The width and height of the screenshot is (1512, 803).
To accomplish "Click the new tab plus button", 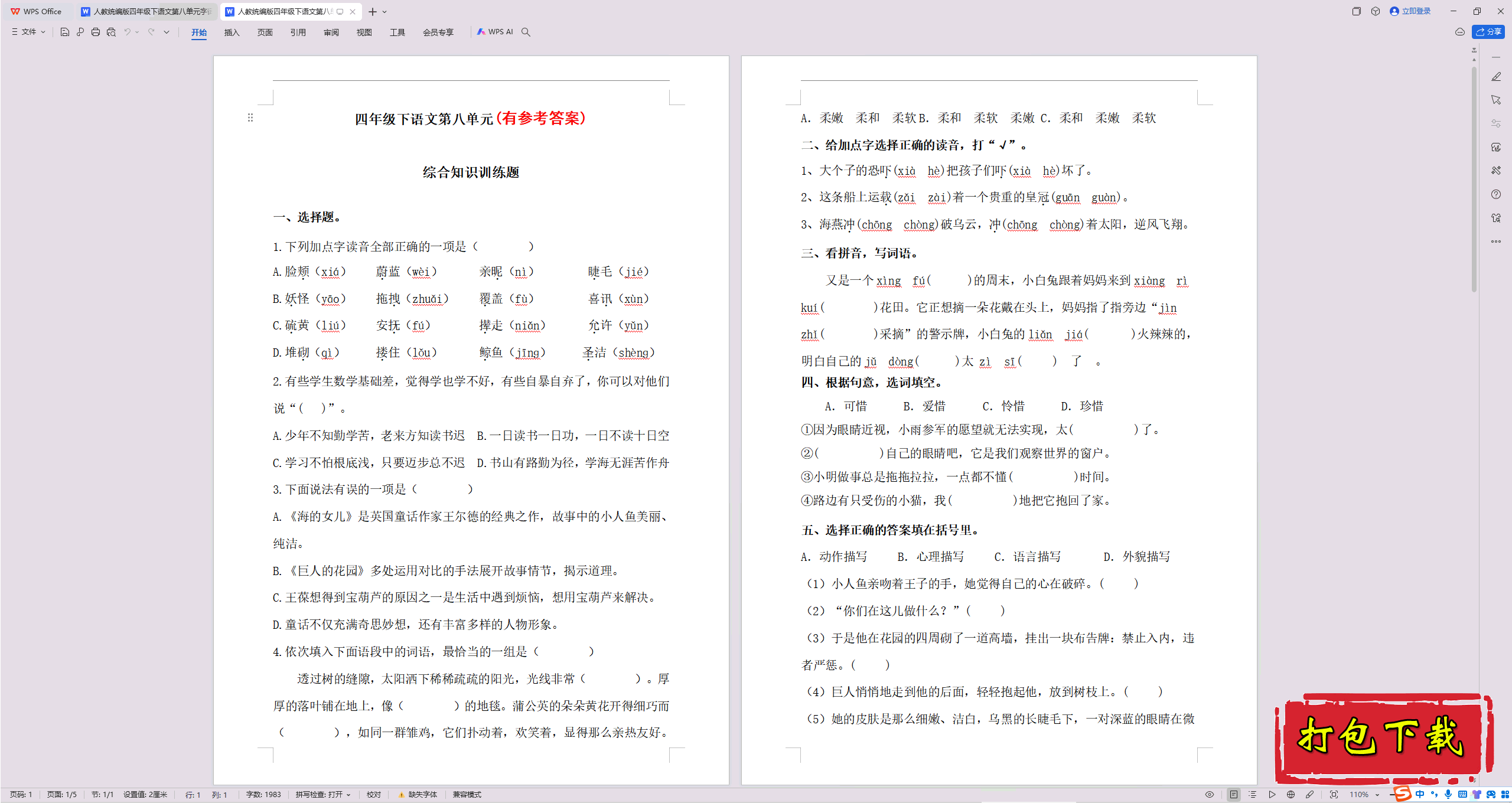I will [373, 12].
